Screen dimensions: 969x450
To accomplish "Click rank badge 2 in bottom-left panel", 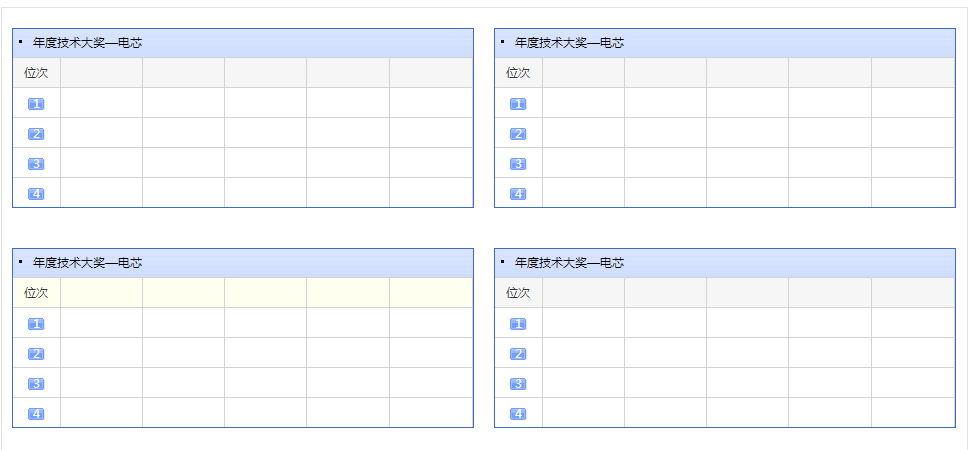I will click(x=36, y=354).
